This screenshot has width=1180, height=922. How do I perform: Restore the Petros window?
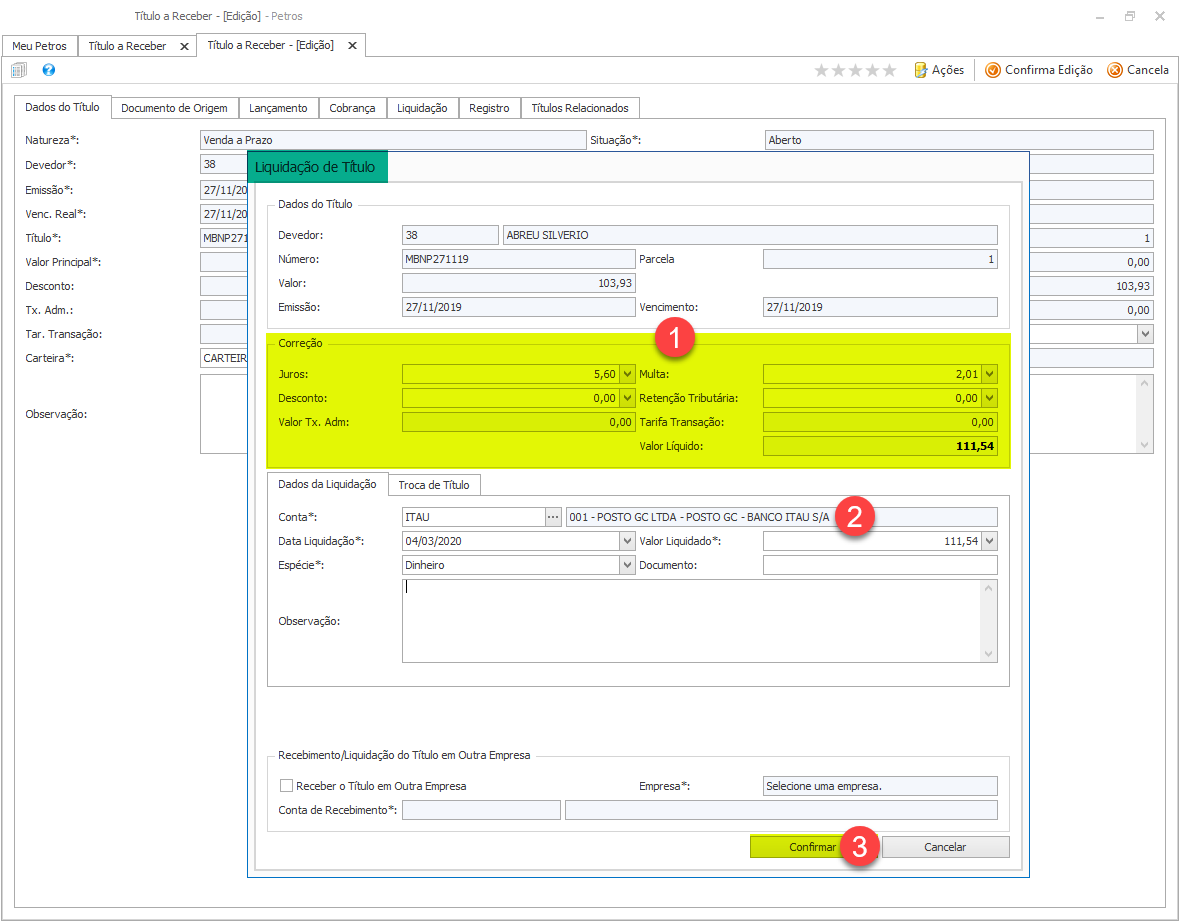pos(1130,16)
